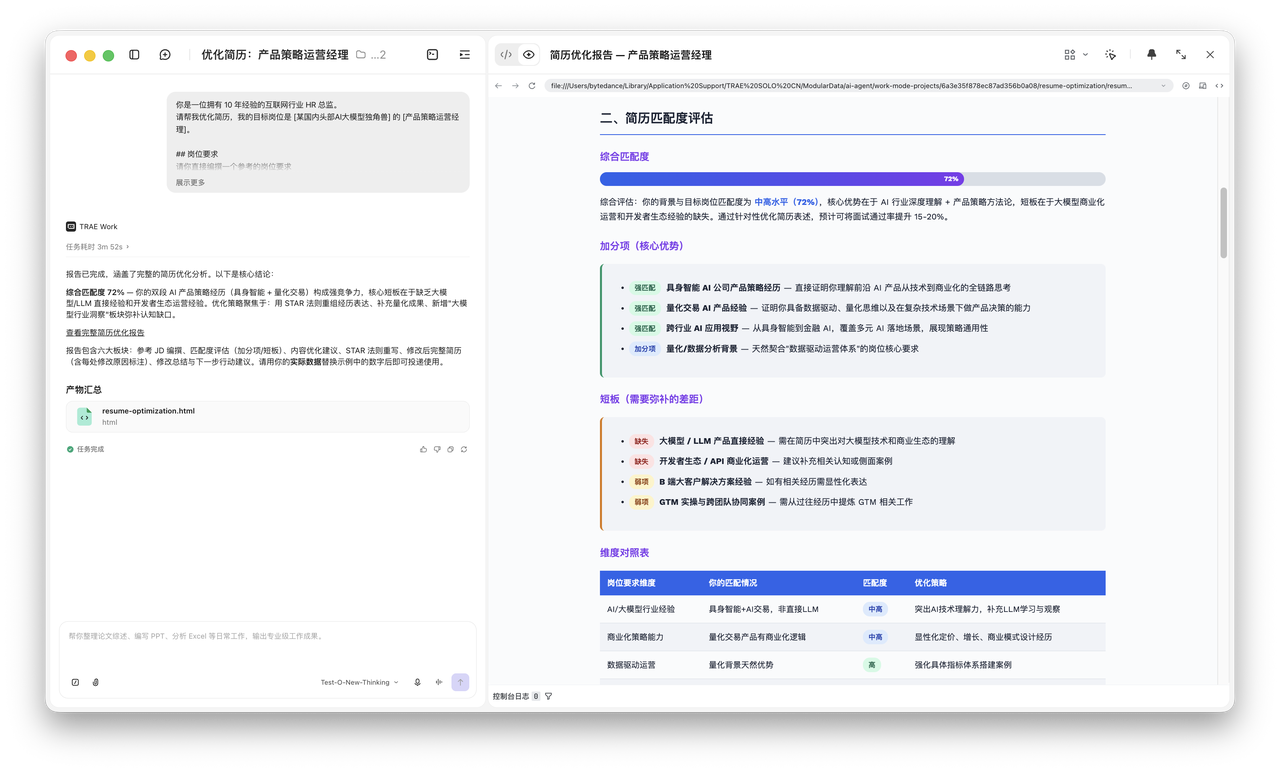Screen dimensions: 1280x772
Task: Click the 72% match progress bar
Action: [852, 179]
